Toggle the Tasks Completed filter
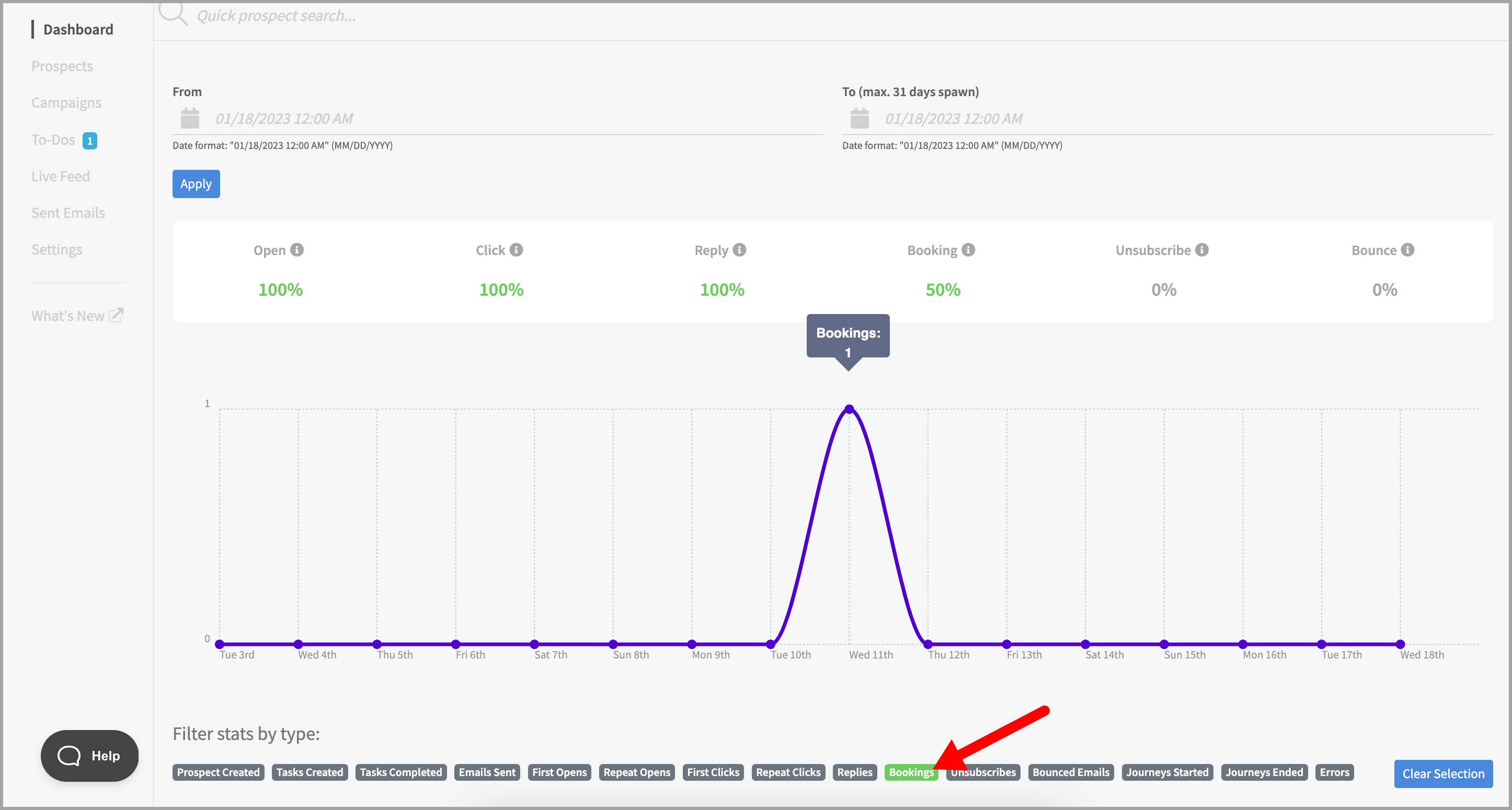The image size is (1512, 810). (401, 772)
